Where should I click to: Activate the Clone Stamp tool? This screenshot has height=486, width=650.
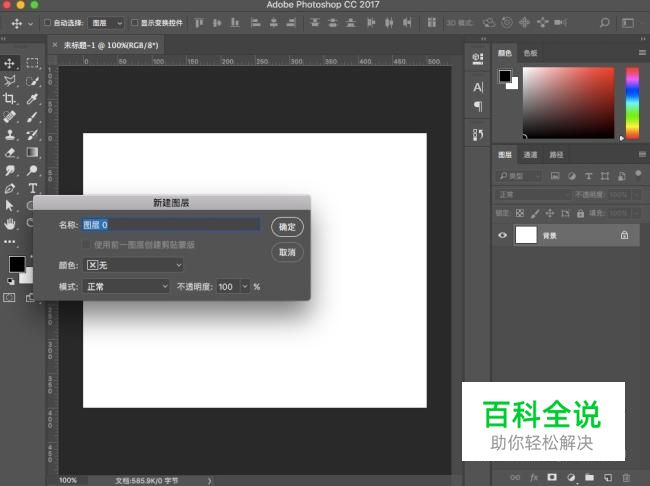pyautogui.click(x=10, y=134)
